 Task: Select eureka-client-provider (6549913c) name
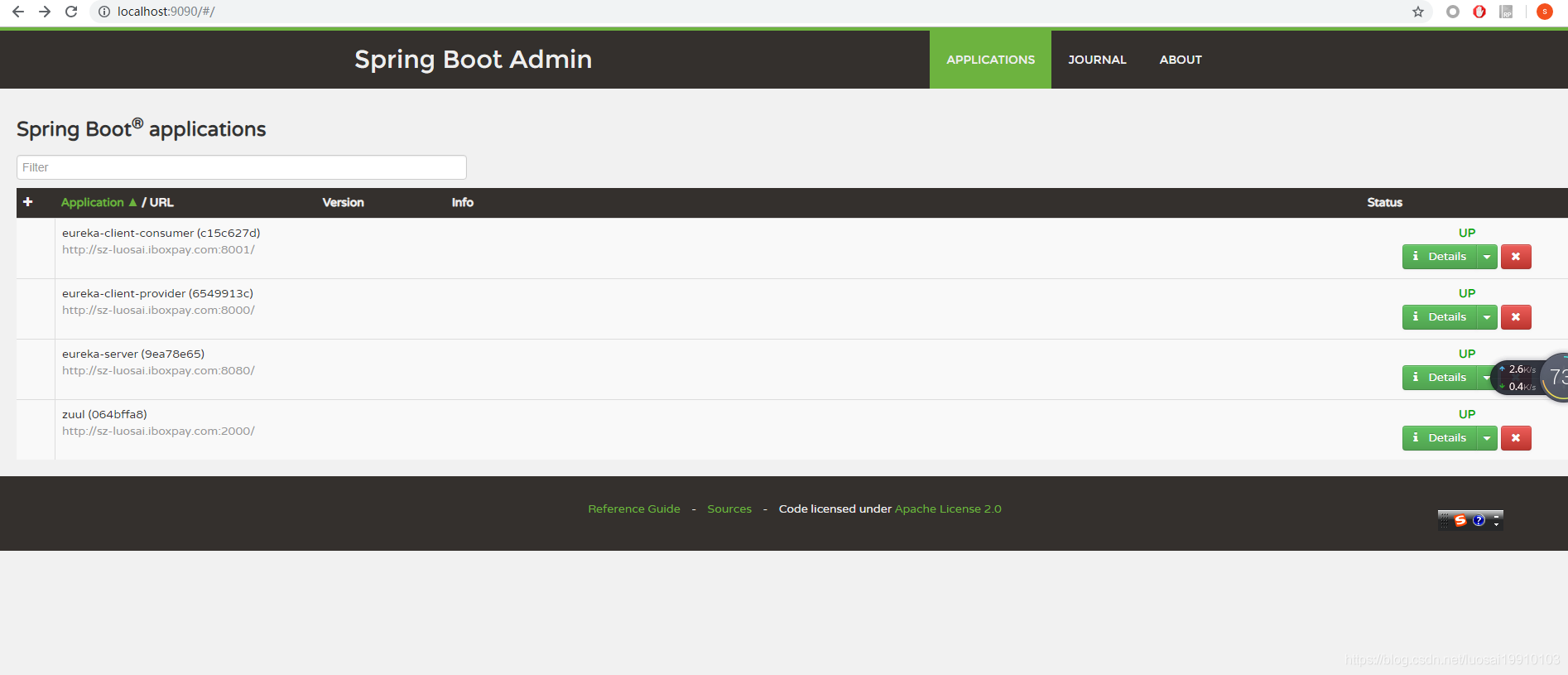(x=157, y=293)
